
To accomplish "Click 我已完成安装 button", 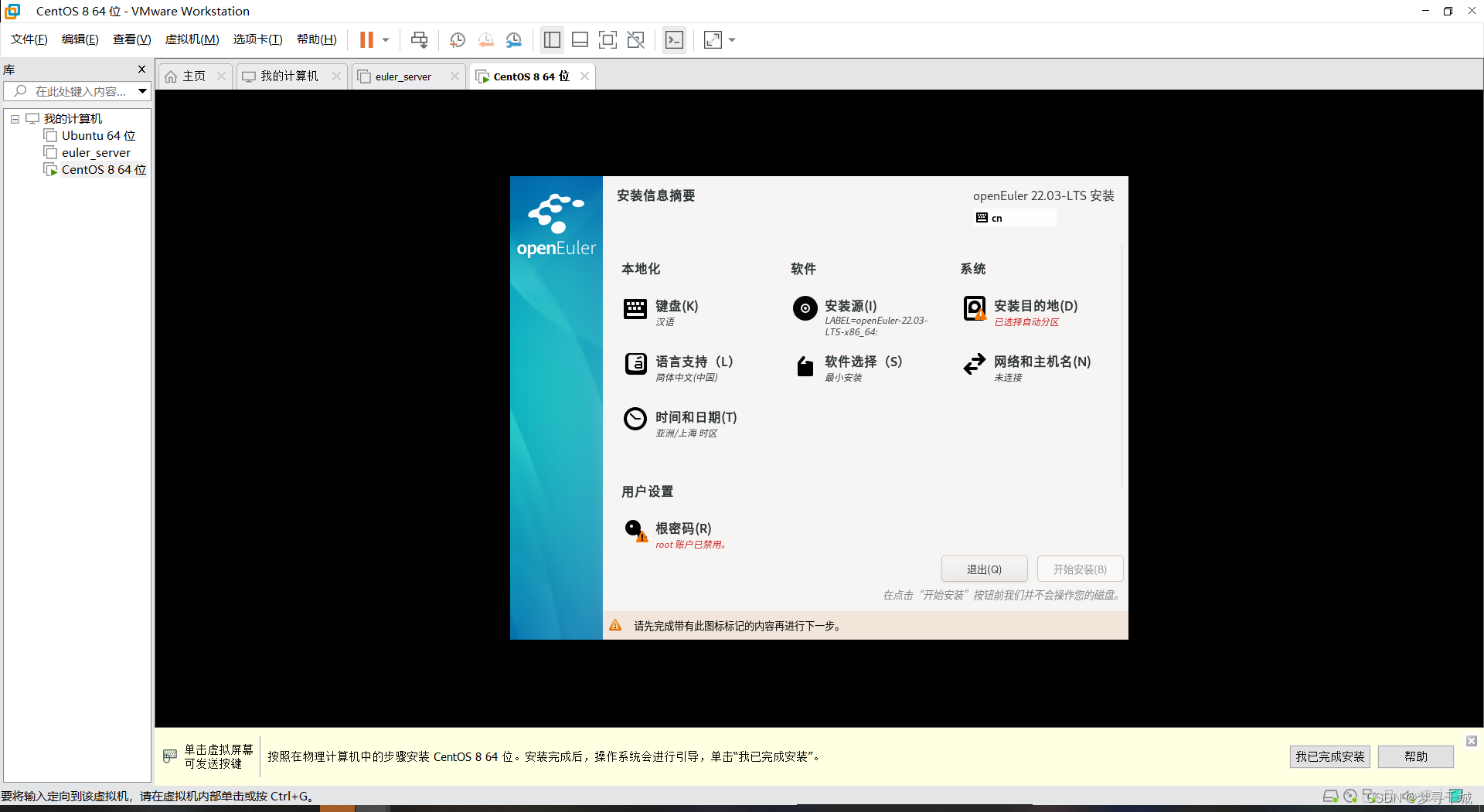I will click(1330, 756).
